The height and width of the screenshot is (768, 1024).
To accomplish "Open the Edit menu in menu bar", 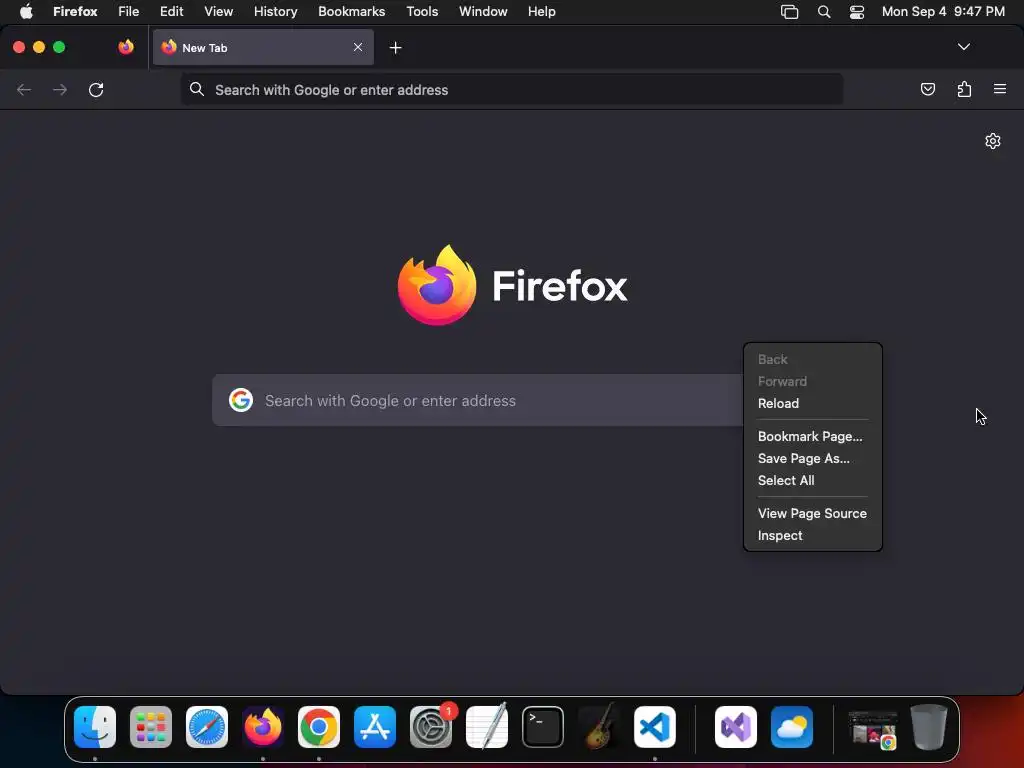I will pyautogui.click(x=171, y=12).
